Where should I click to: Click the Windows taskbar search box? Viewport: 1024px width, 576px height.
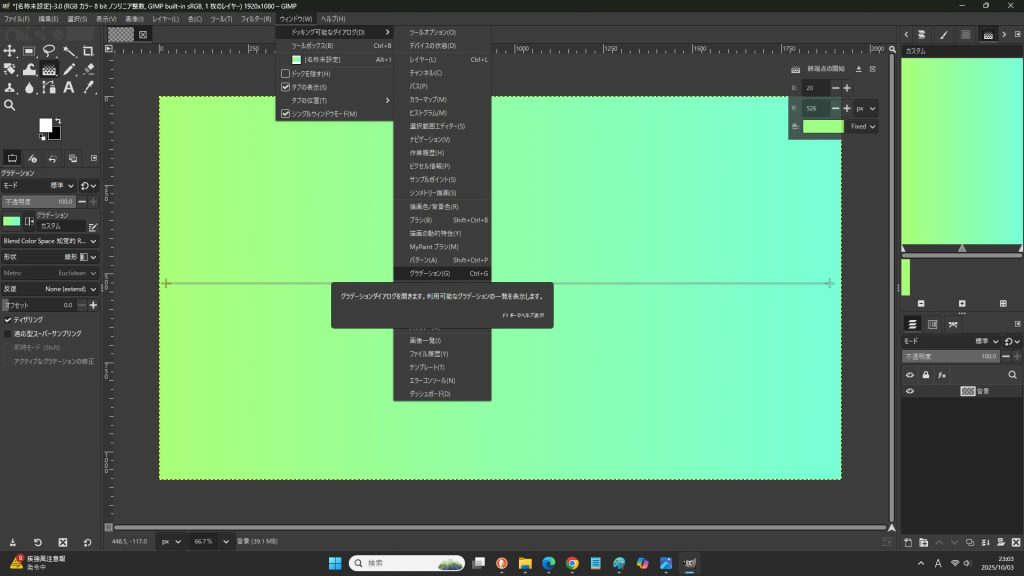(405, 563)
